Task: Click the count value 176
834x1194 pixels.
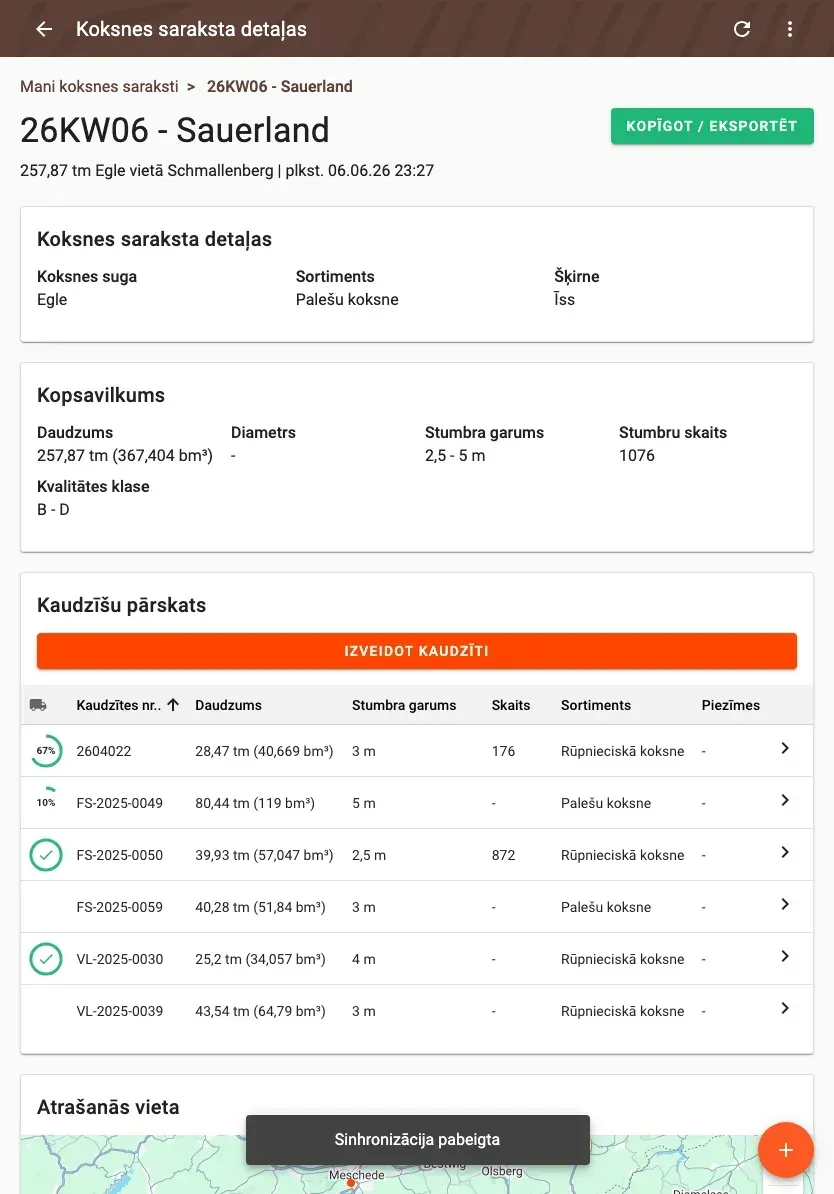Action: [503, 751]
